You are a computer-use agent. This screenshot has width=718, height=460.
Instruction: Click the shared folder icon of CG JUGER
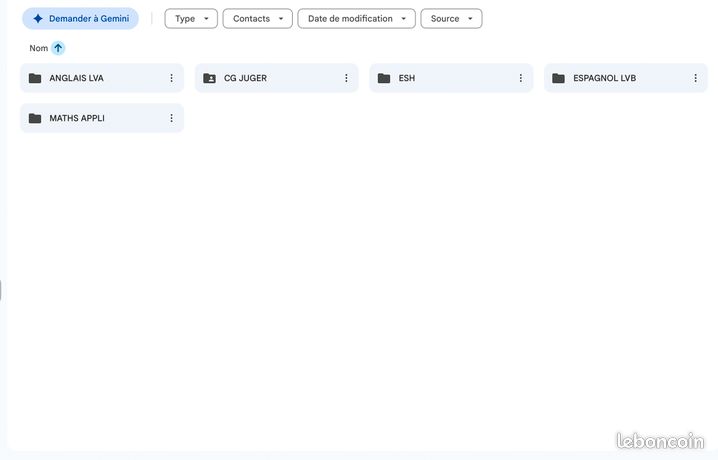click(209, 78)
